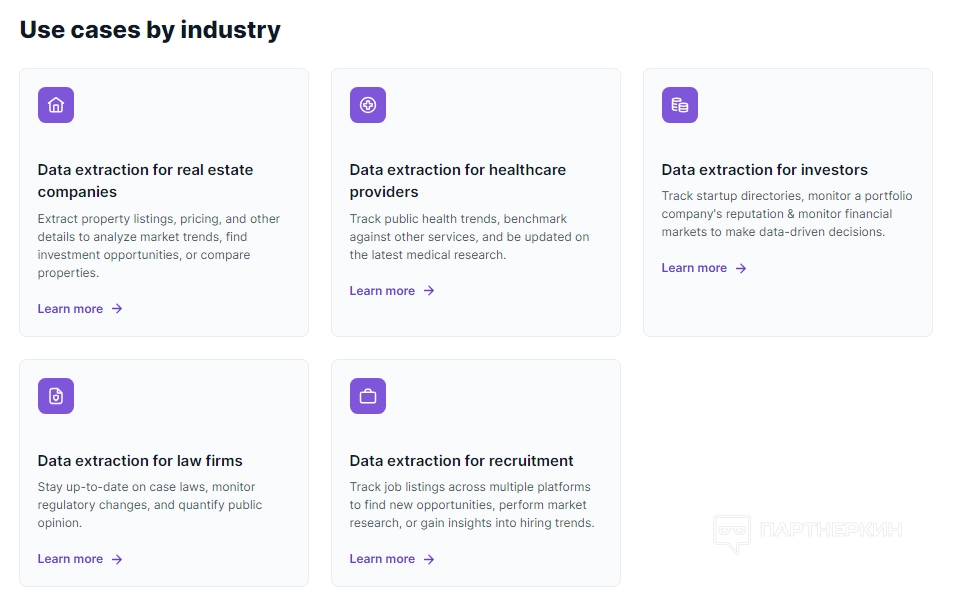953x606 pixels.
Task: Click the purple house icon for real estate
Action: [x=56, y=105]
